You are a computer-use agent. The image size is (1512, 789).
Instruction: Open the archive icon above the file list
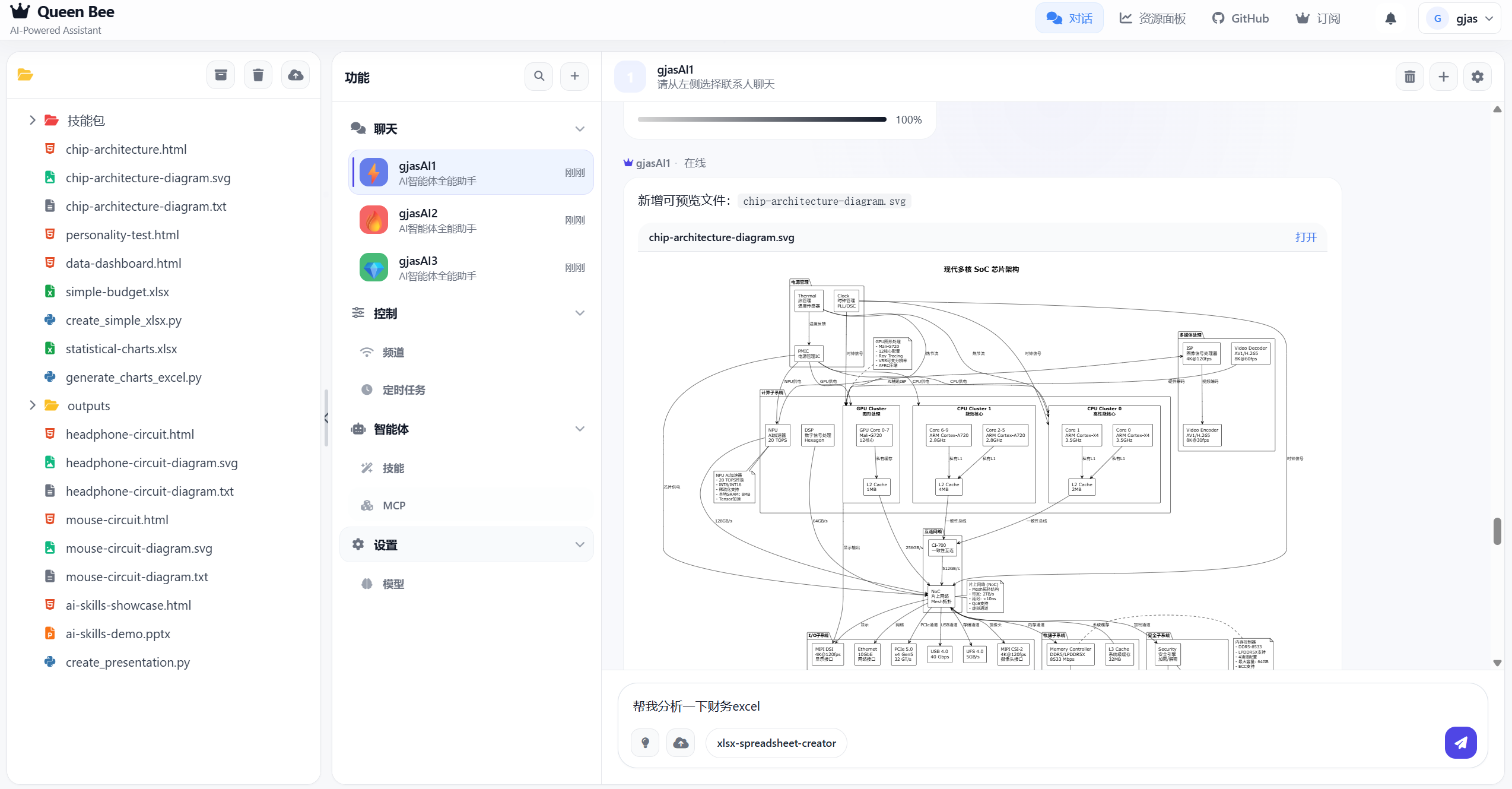coord(220,75)
